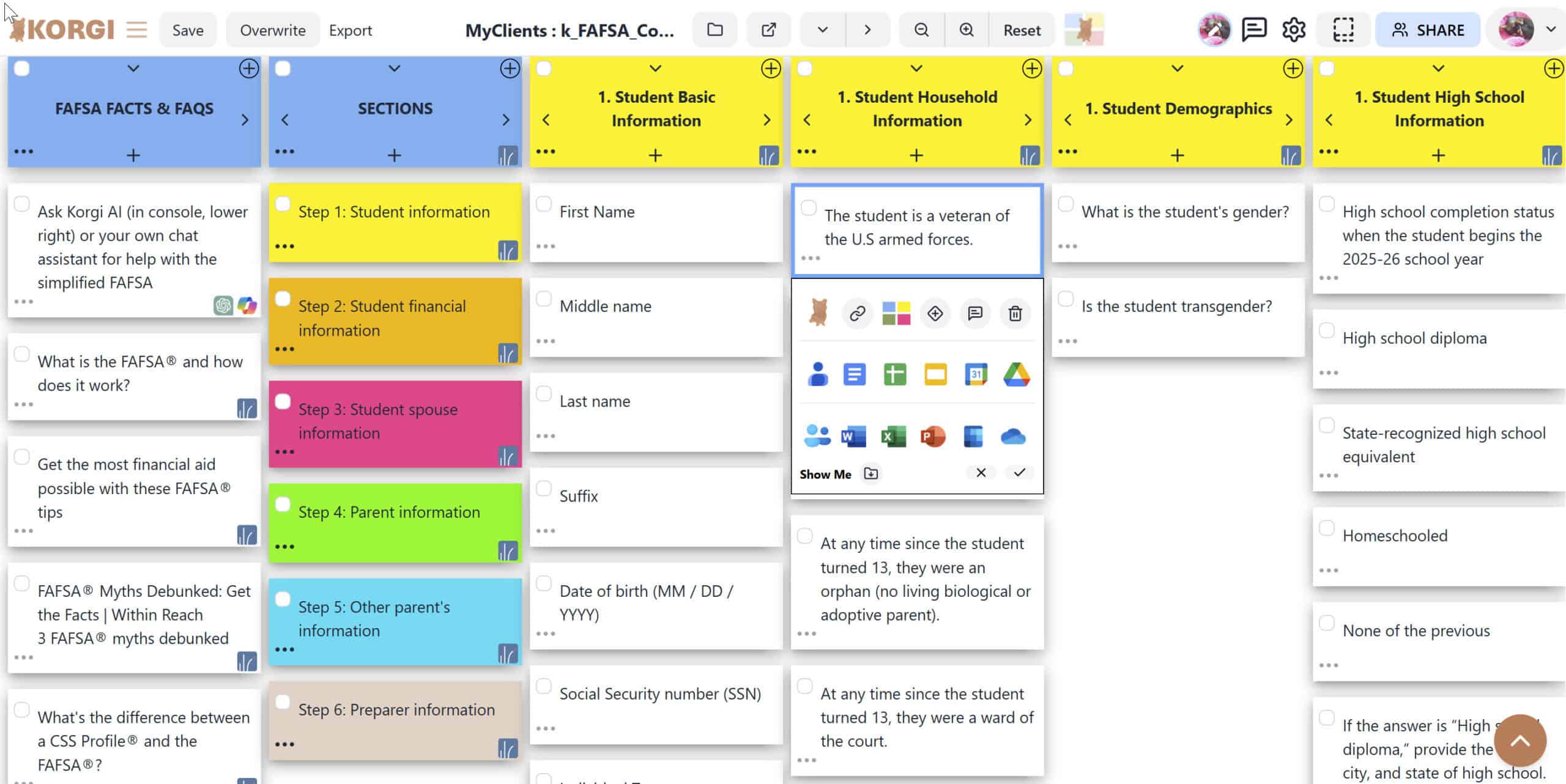The width and height of the screenshot is (1566, 784).
Task: Open the Step 3: Student spouse information card
Action: pyautogui.click(x=395, y=424)
